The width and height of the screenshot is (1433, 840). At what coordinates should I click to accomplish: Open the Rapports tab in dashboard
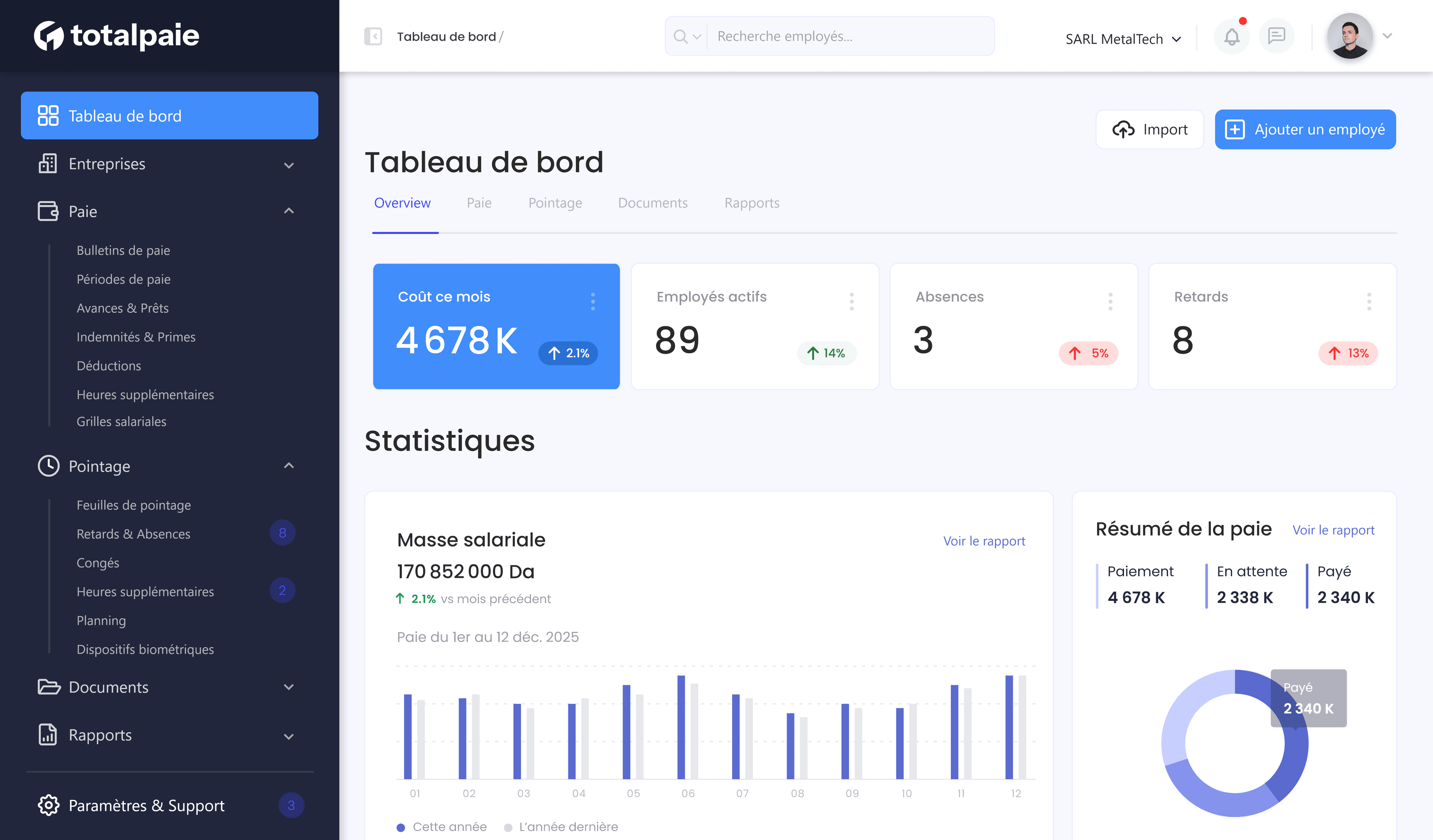[751, 203]
